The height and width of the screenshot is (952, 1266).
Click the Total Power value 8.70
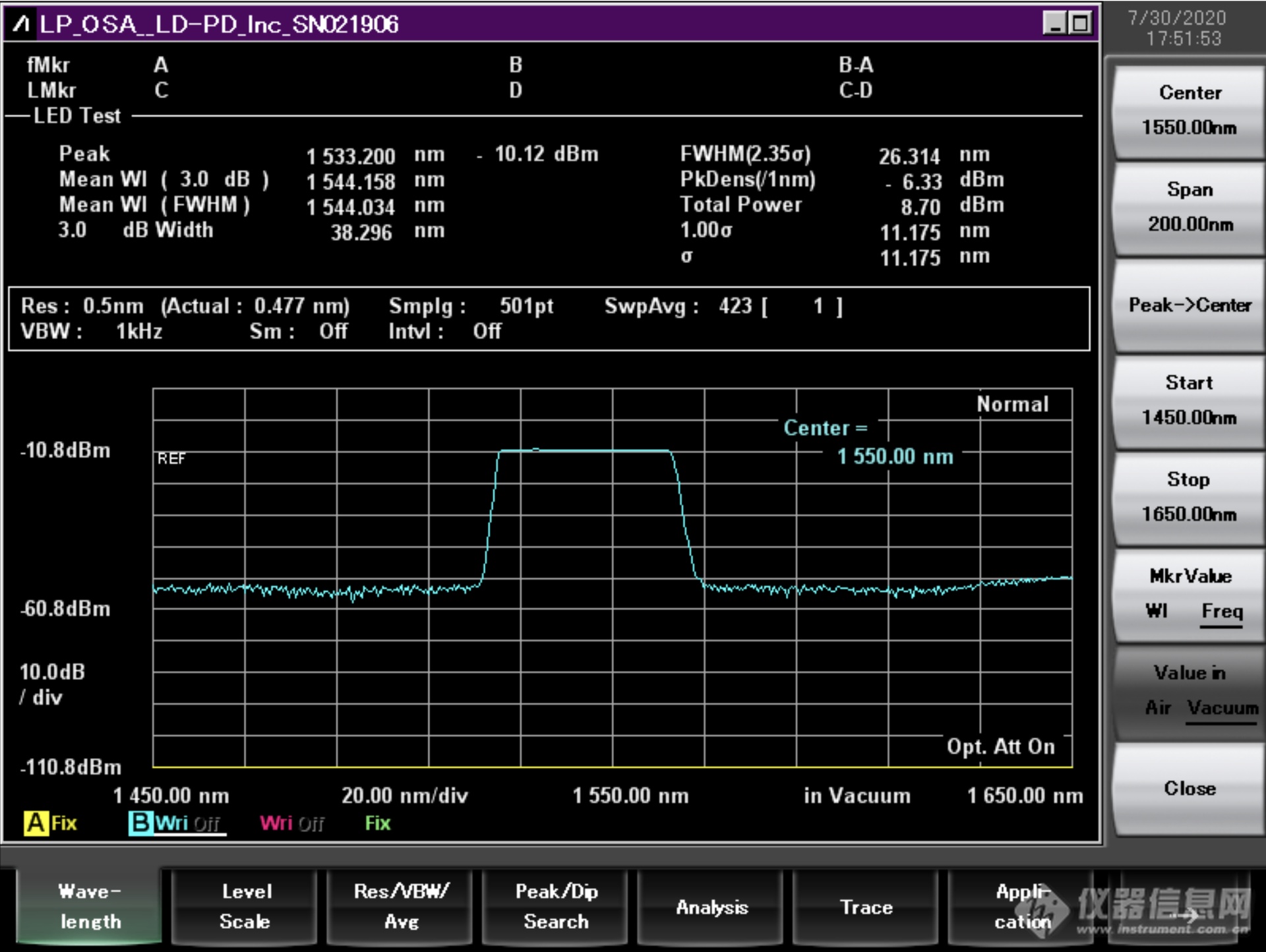click(x=920, y=206)
